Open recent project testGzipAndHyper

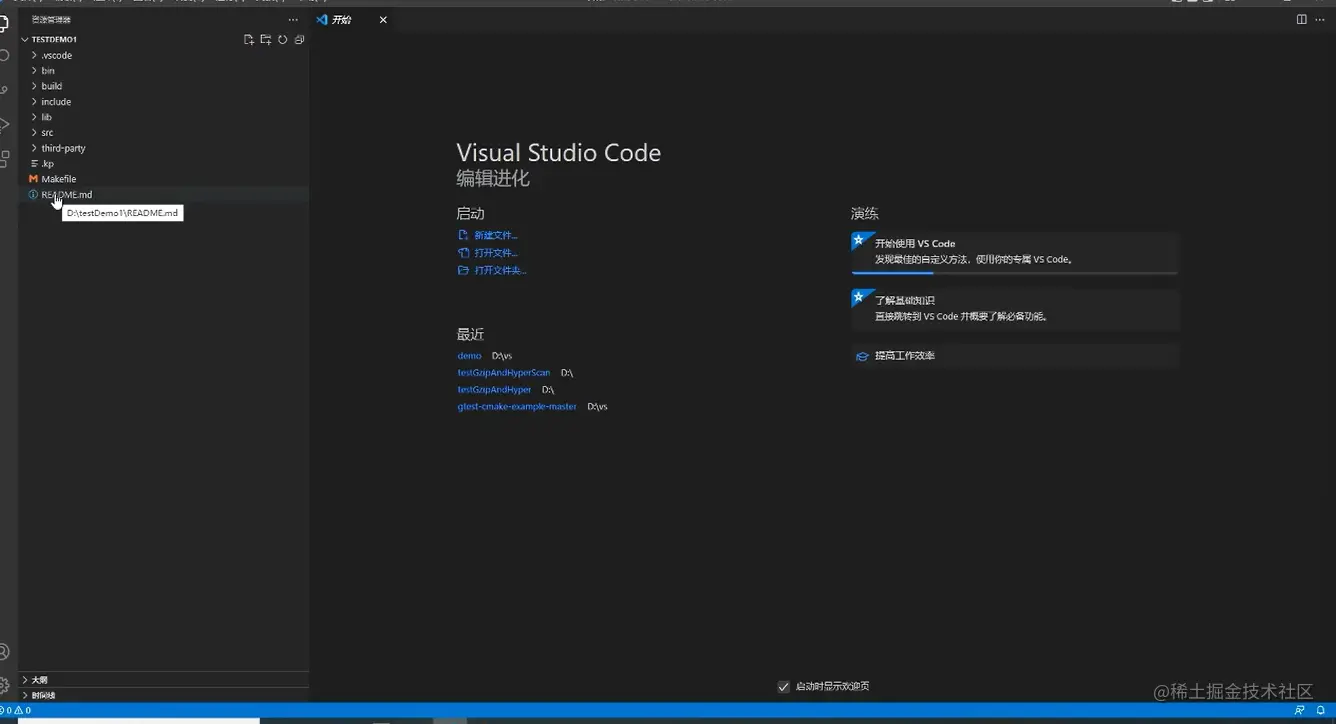point(495,390)
